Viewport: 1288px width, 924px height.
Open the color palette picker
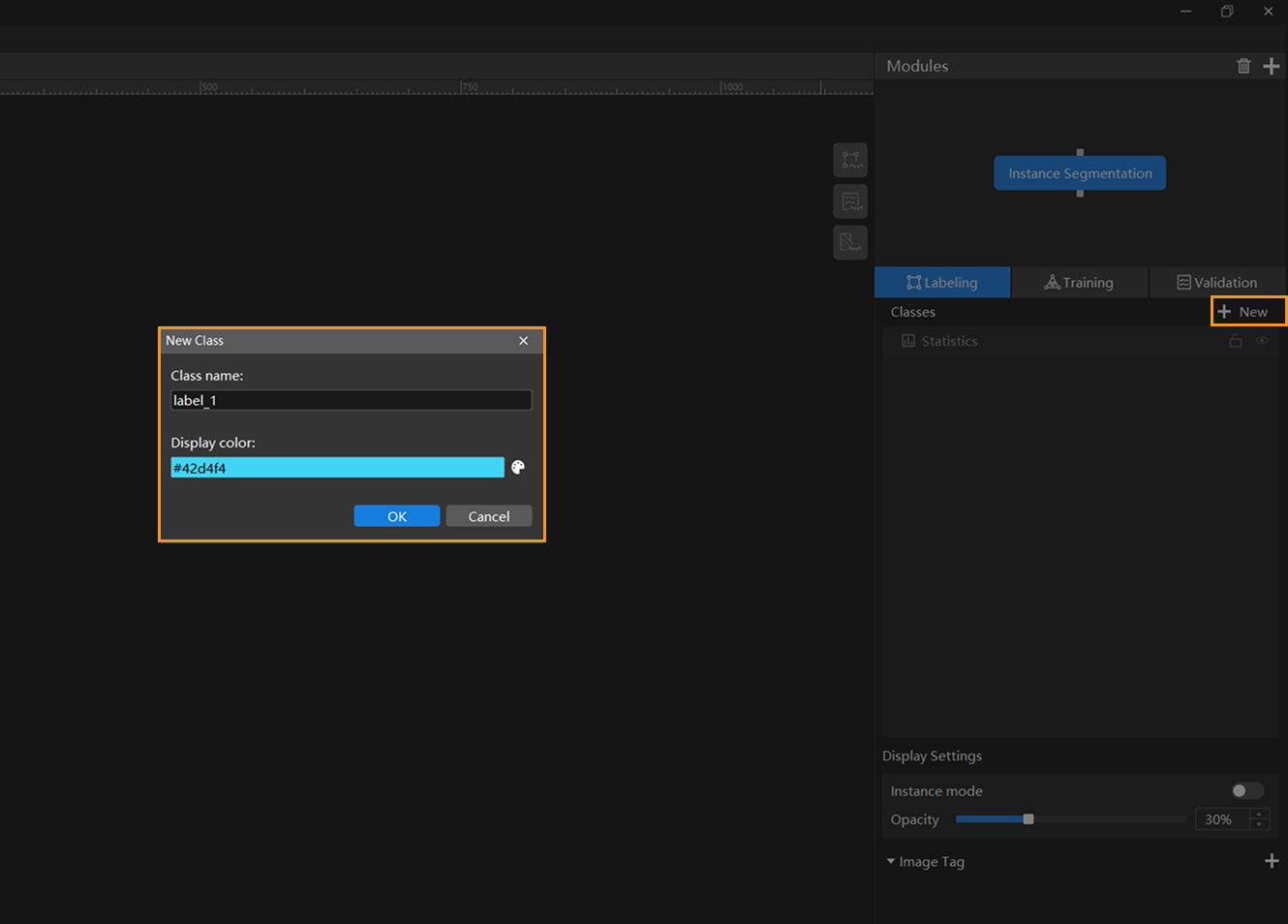518,468
